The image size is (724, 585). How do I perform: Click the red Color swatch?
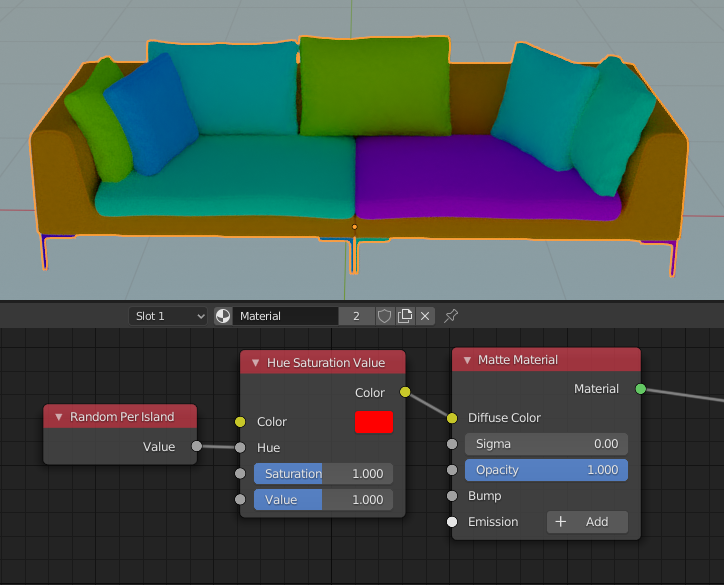click(374, 422)
